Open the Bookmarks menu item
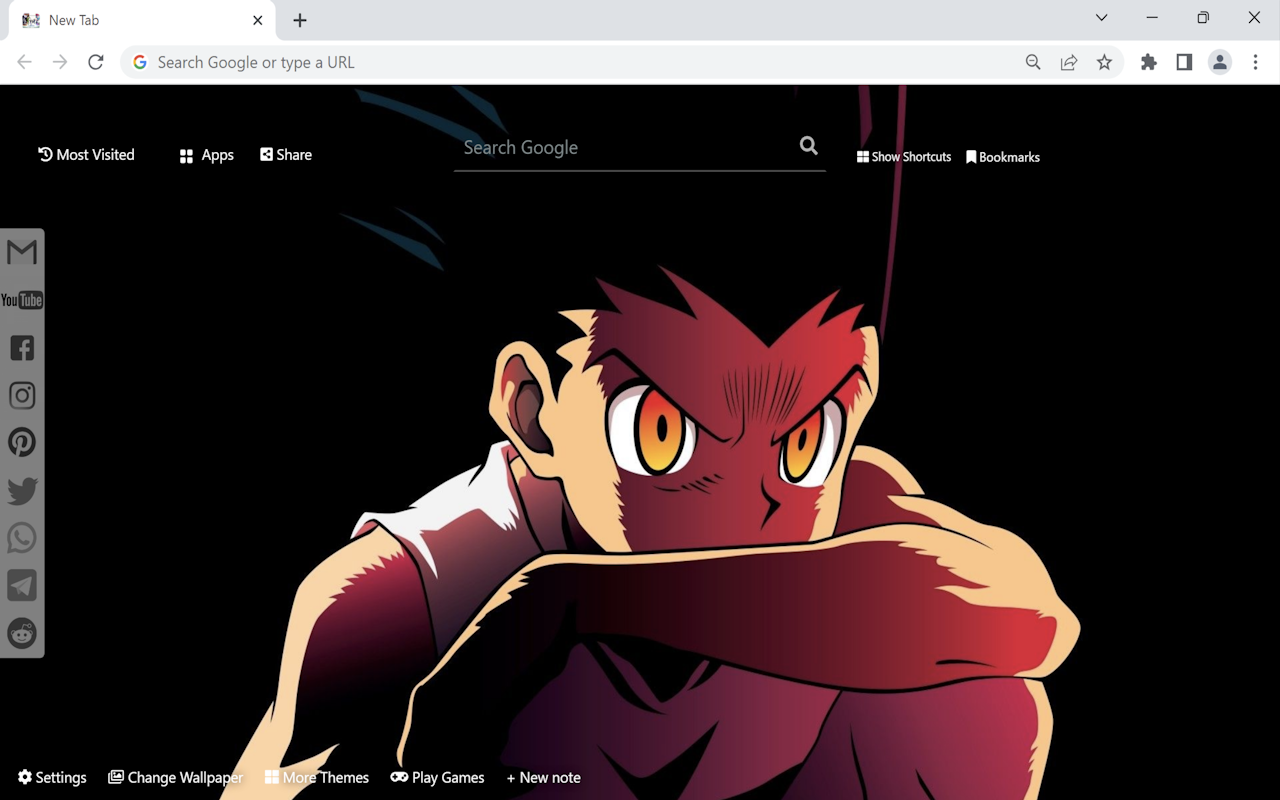 tap(1003, 156)
